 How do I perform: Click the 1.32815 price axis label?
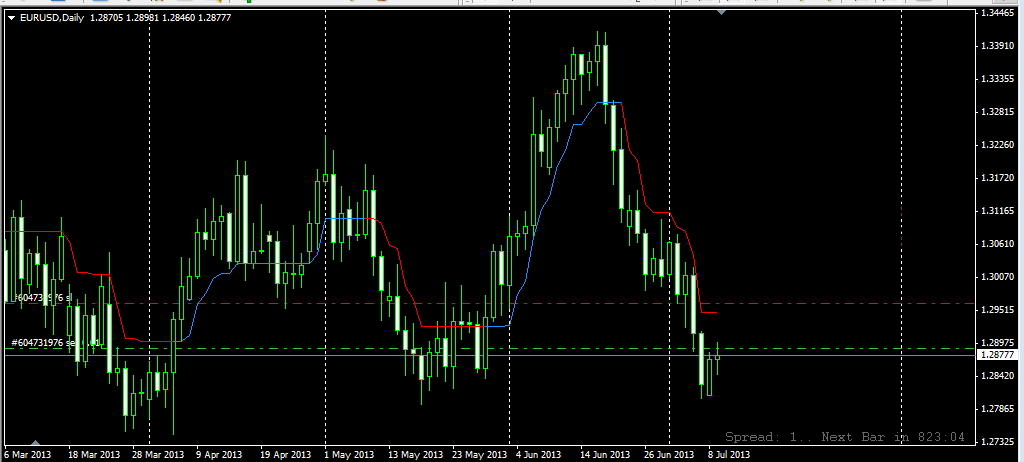999,112
